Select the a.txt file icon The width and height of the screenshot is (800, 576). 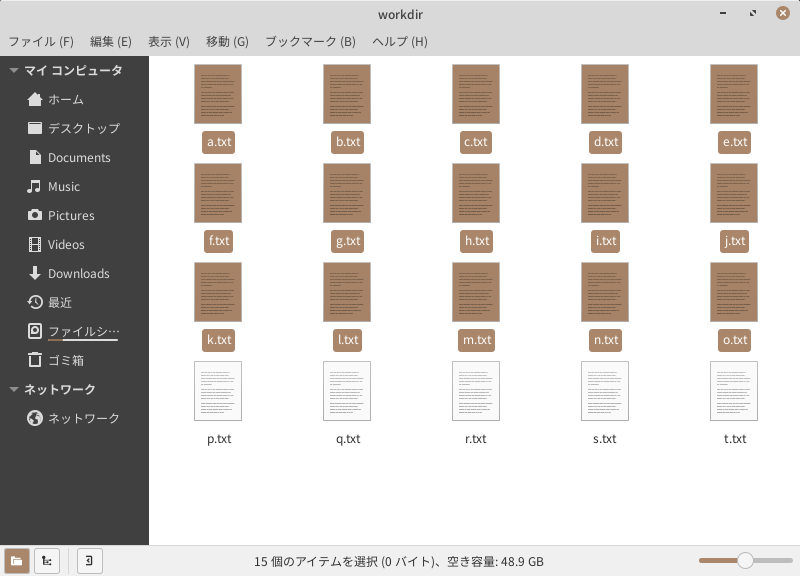[x=218, y=94]
